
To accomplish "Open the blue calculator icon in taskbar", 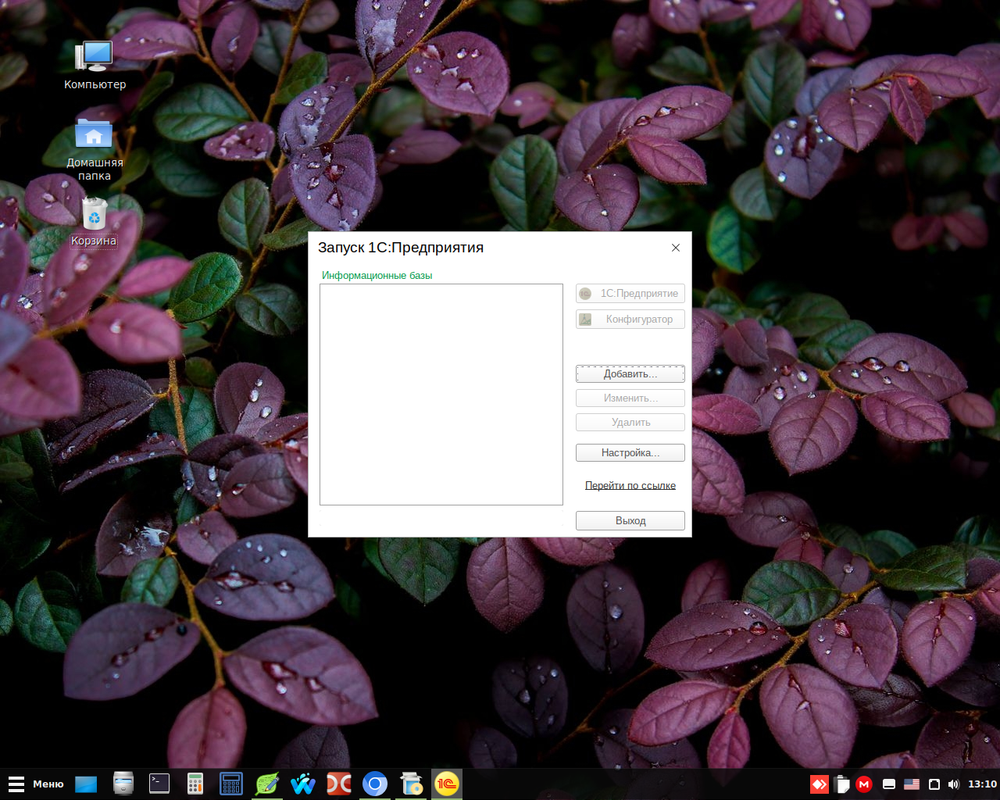I will tap(231, 784).
